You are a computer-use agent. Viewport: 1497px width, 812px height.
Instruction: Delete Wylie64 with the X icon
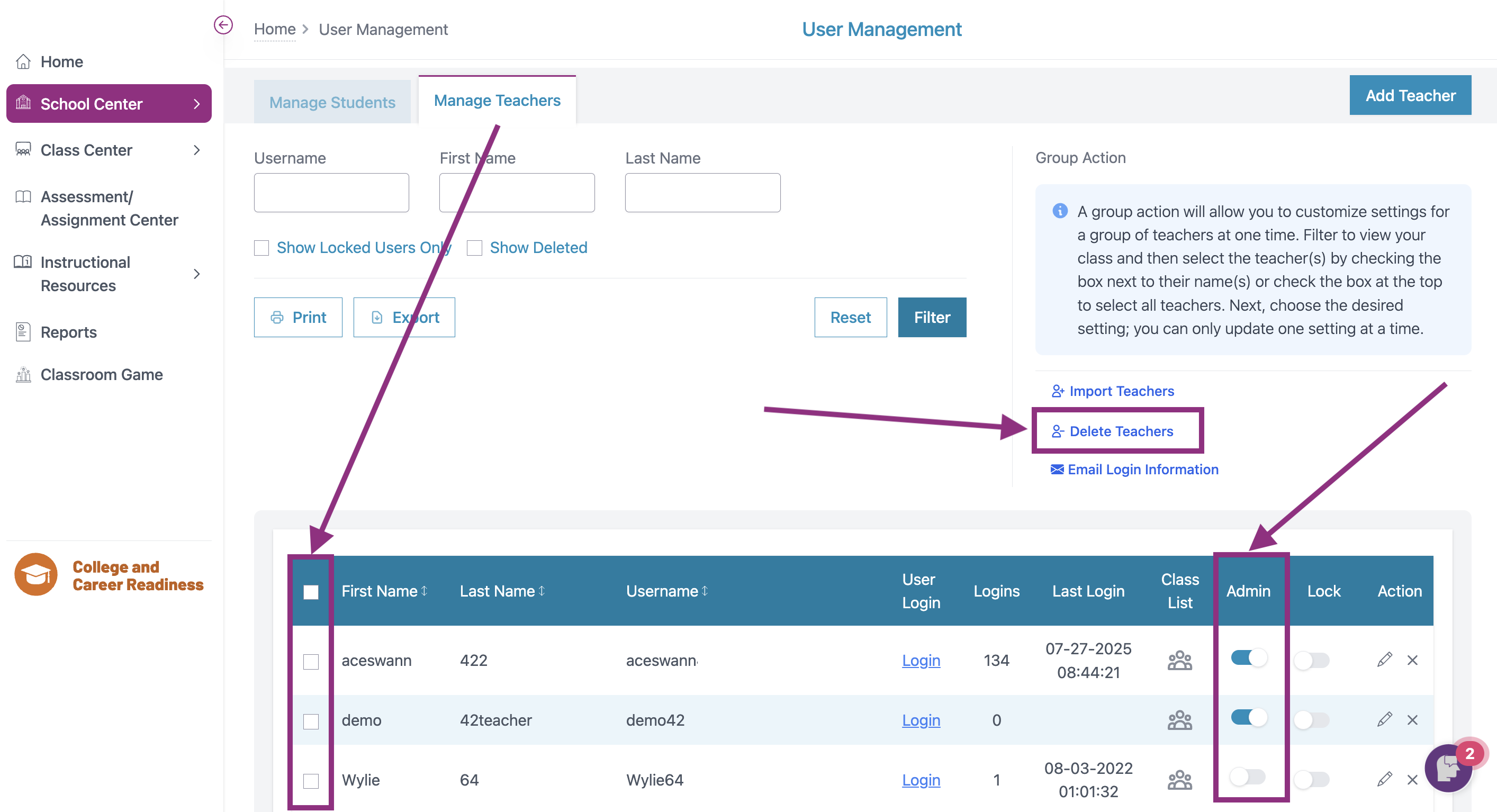pyautogui.click(x=1412, y=780)
